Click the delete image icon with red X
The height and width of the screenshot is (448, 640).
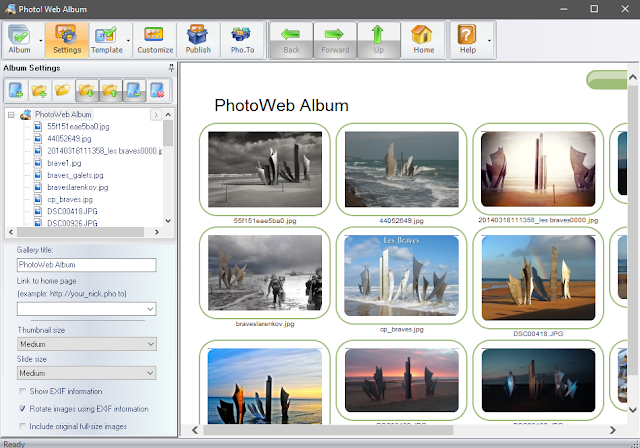(x=157, y=90)
